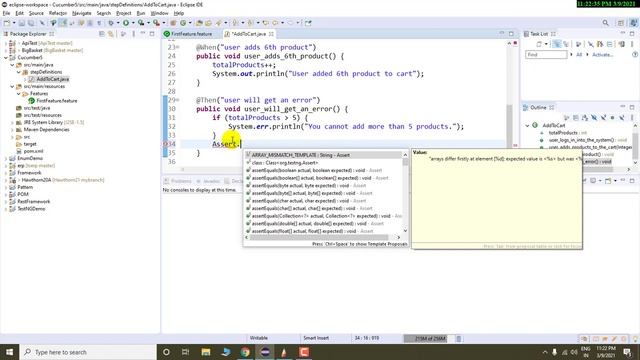Screen dimensions: 640x360
Task: Toggle Hide Completed Tasks in Task List
Action: coord(591,44)
